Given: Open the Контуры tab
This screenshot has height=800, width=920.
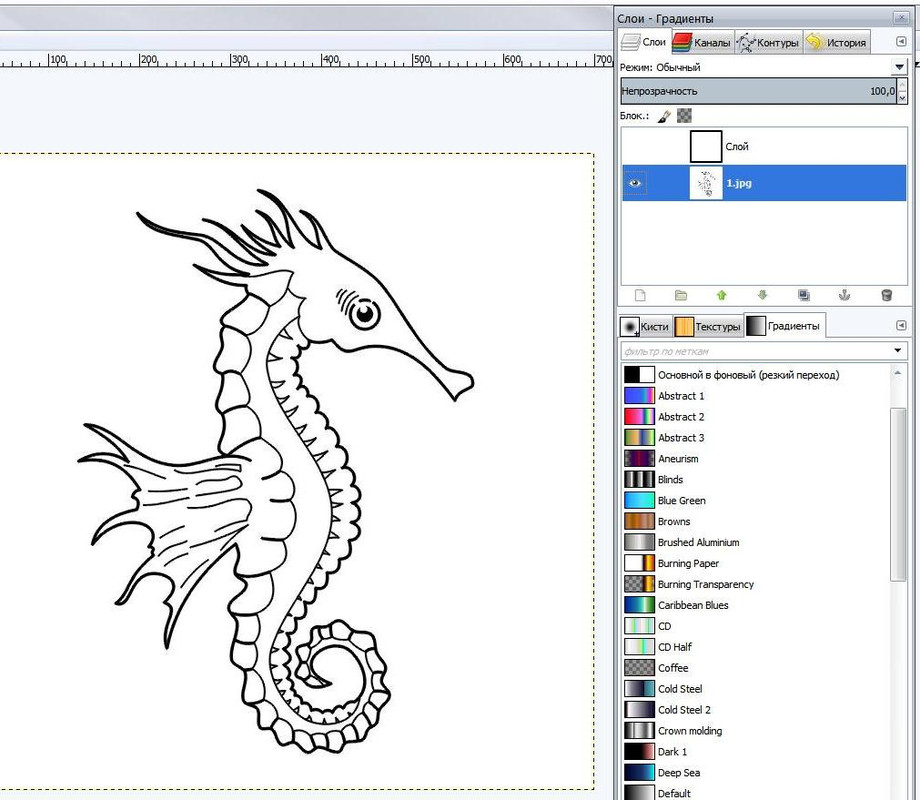Looking at the screenshot, I should point(769,42).
